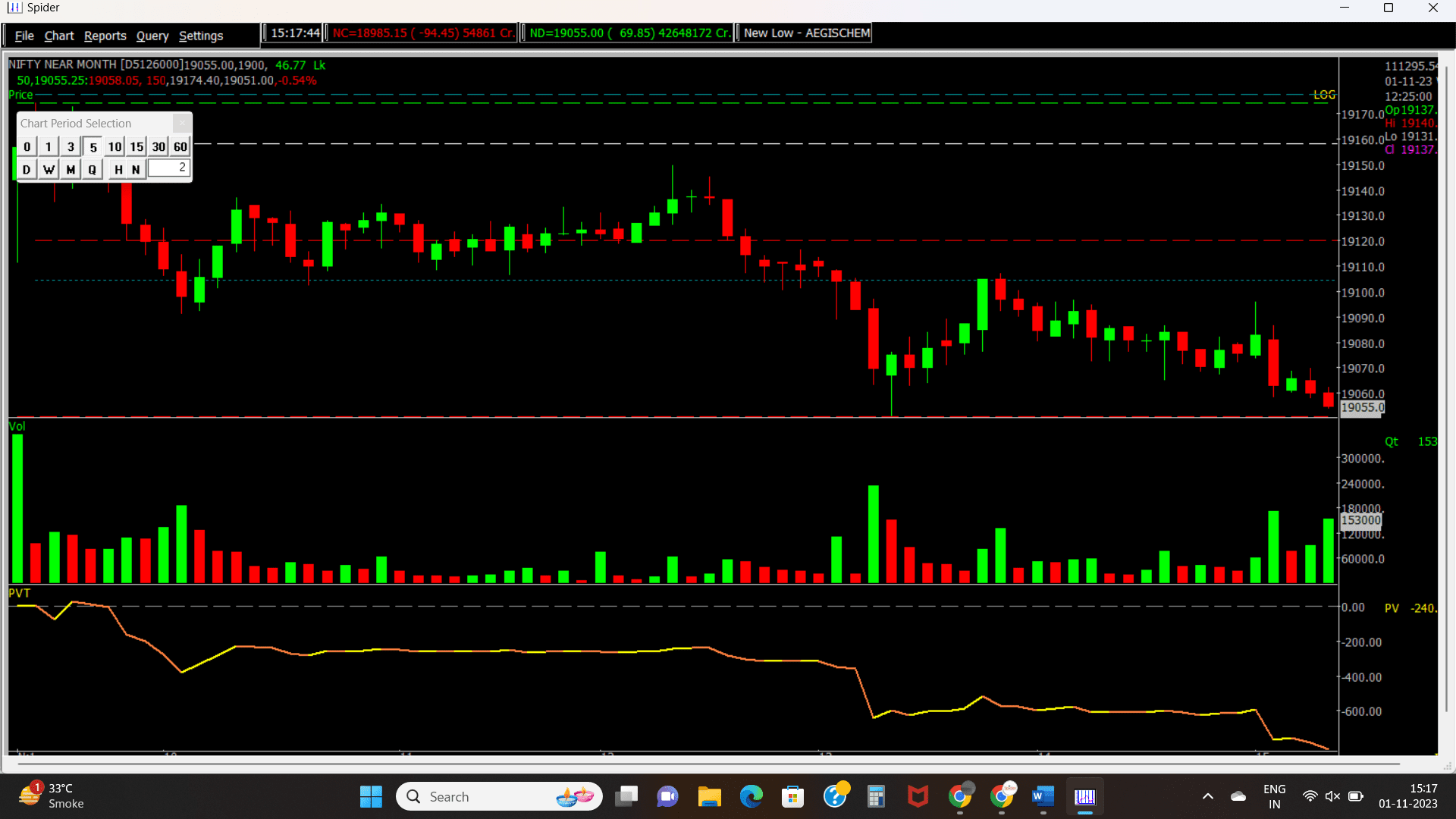The image size is (1456, 819).
Task: Select the hourly (H) period button
Action: 118,169
